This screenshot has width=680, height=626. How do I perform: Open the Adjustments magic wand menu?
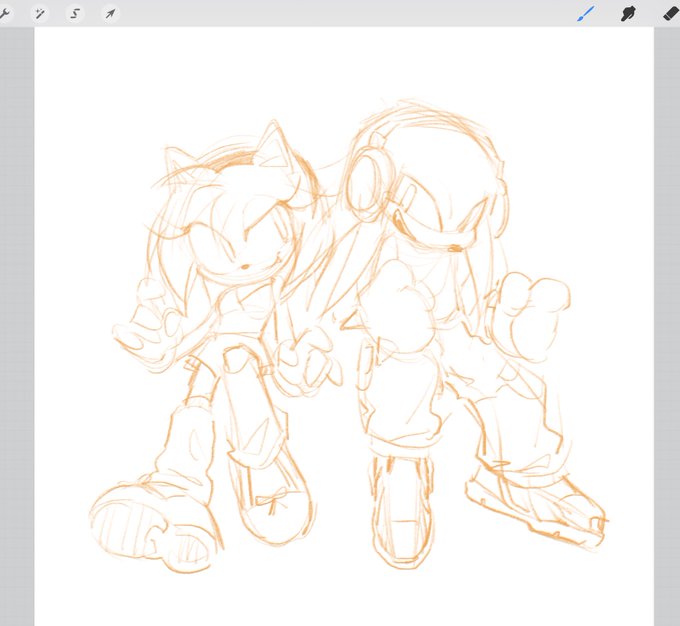[x=39, y=14]
